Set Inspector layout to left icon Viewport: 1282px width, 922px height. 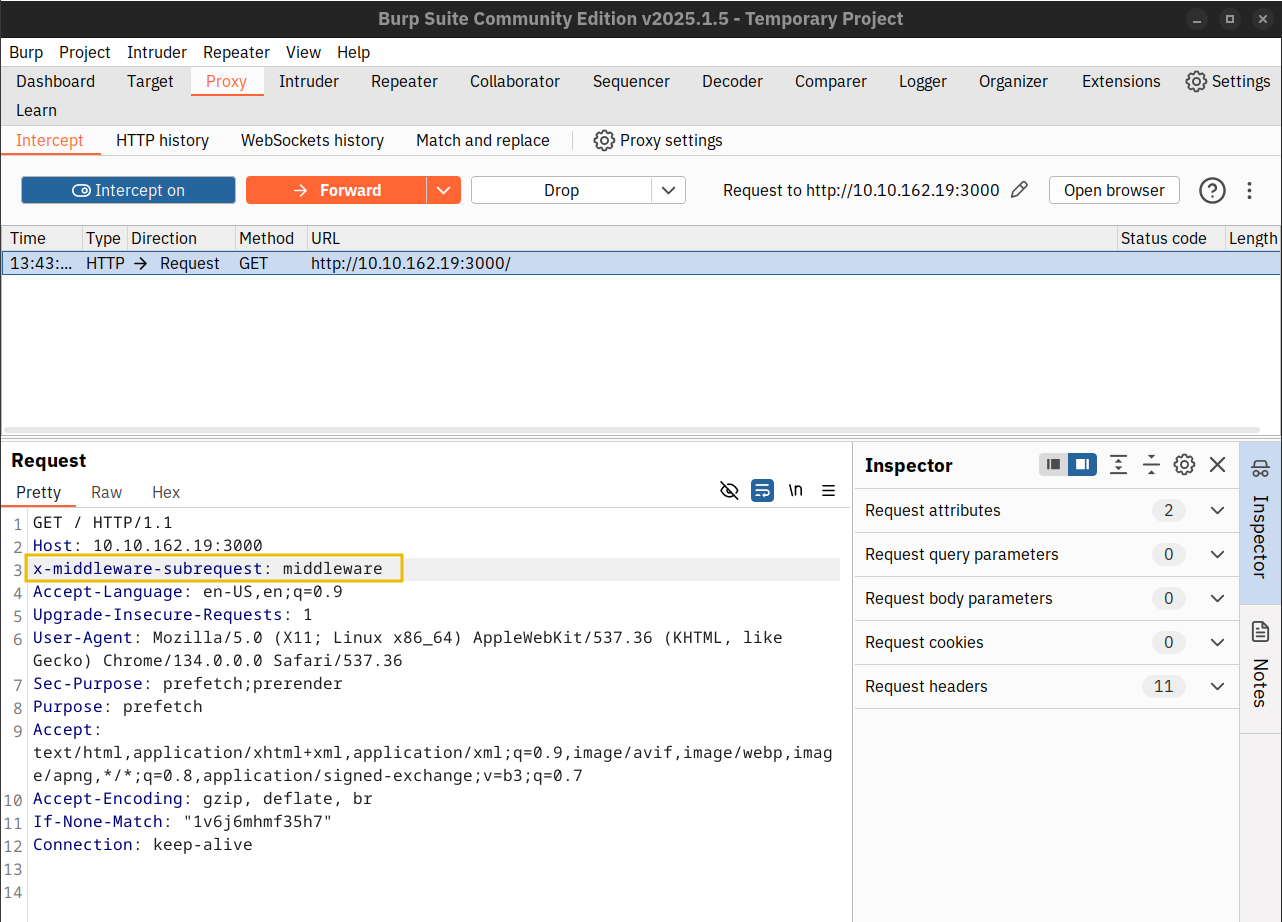click(x=1053, y=464)
